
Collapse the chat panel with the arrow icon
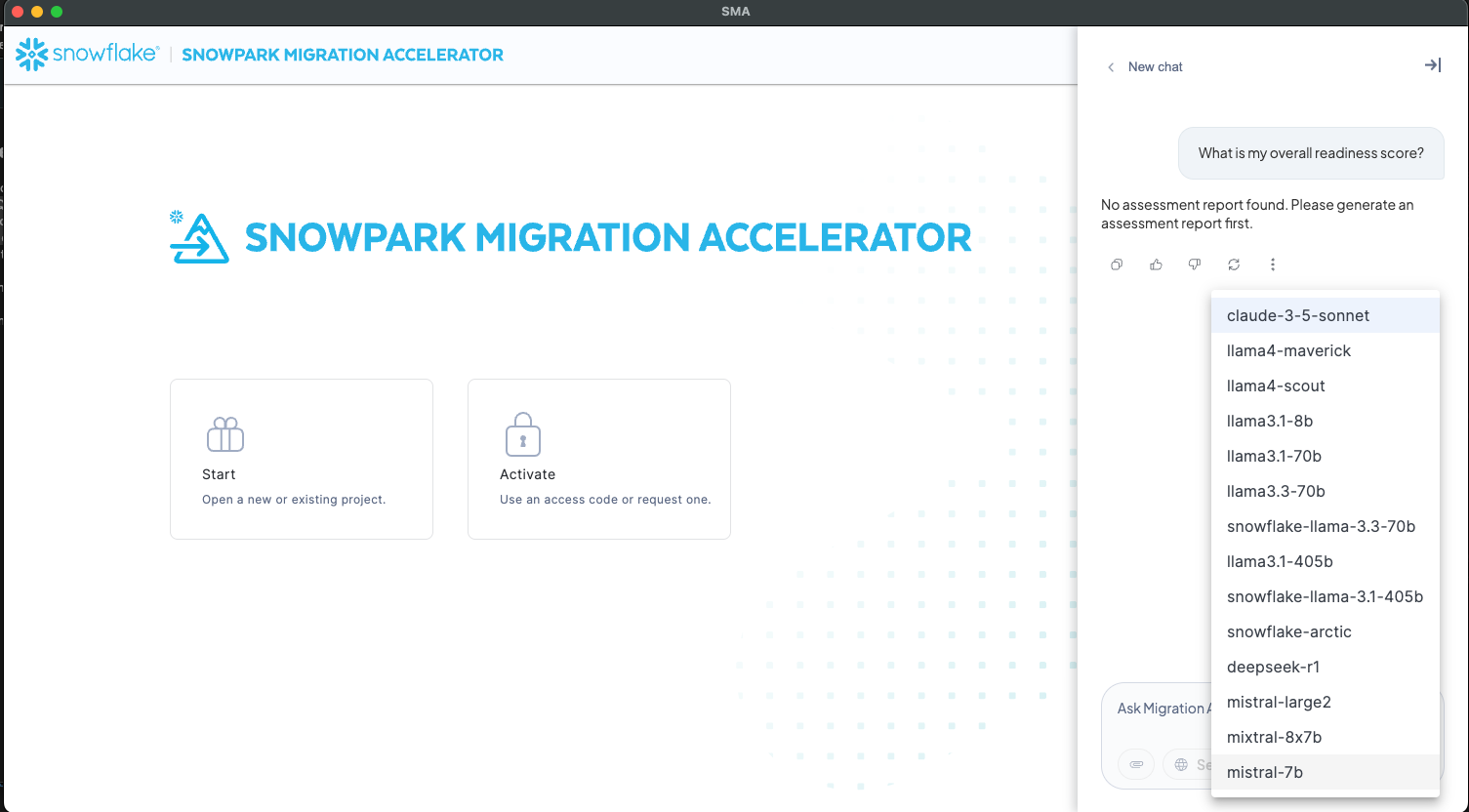(x=1432, y=65)
